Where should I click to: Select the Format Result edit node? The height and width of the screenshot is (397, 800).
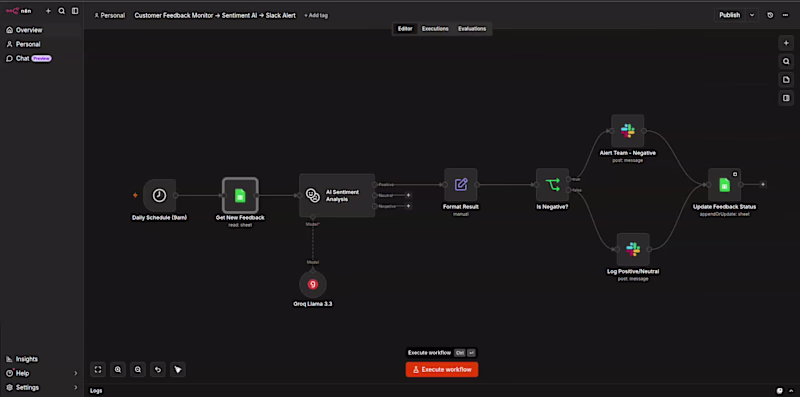pyautogui.click(x=461, y=185)
